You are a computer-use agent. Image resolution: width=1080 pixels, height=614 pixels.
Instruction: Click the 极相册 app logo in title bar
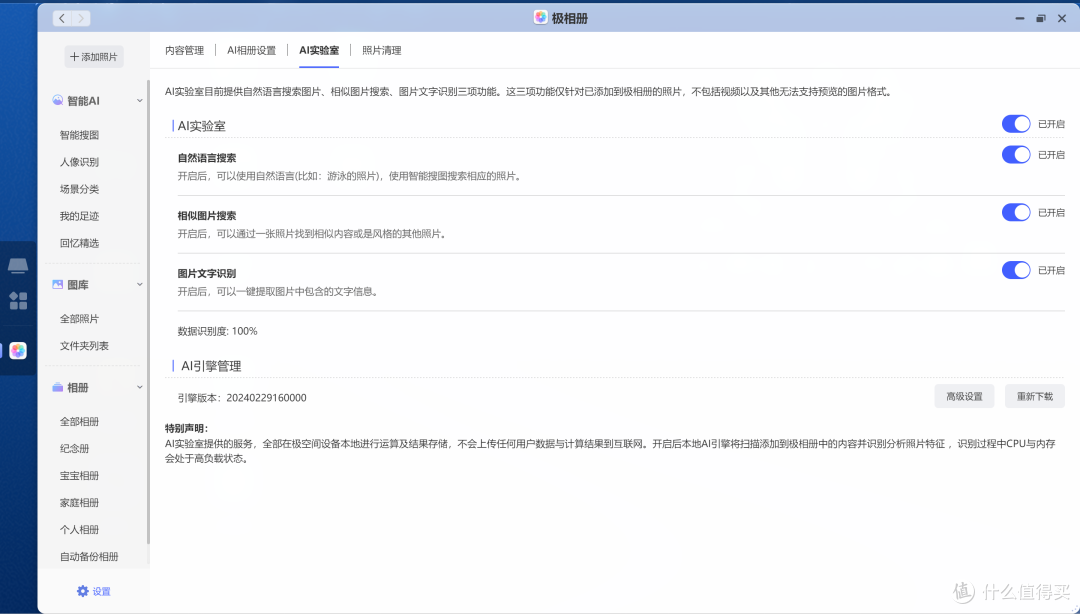point(541,18)
